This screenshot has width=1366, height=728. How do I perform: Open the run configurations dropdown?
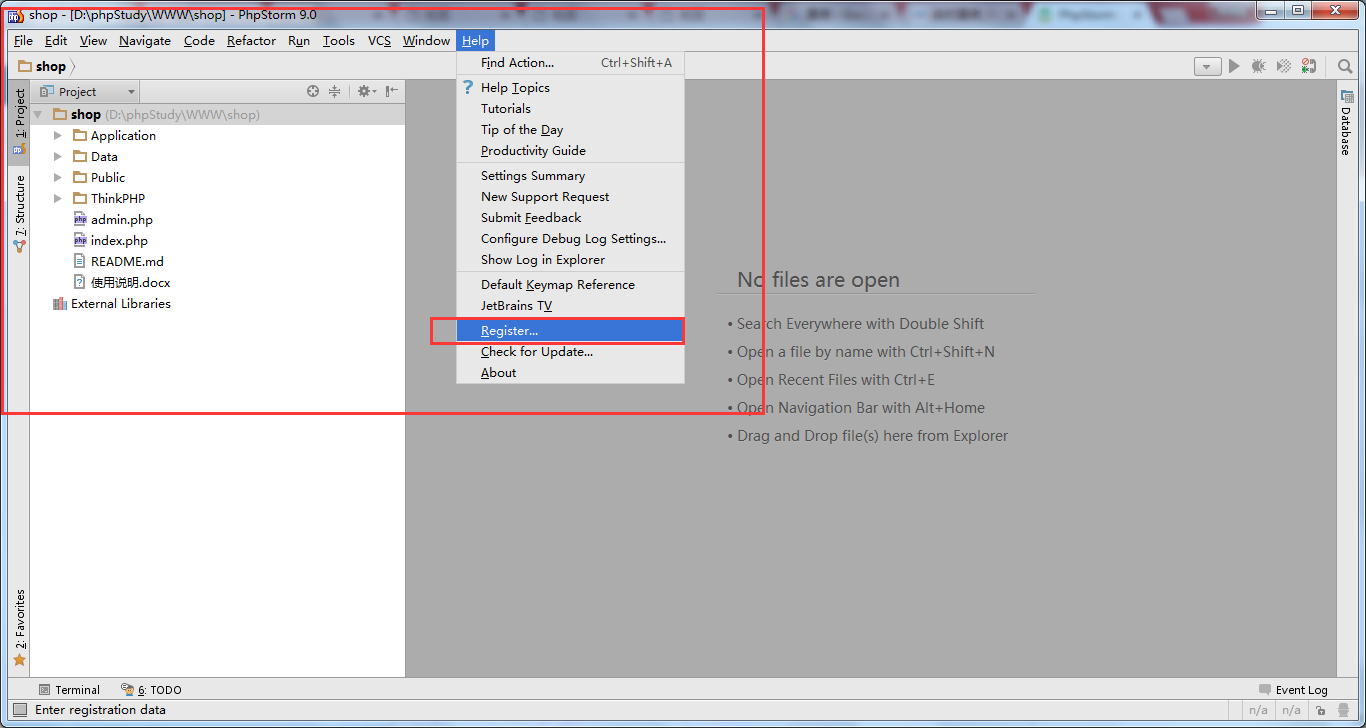point(1207,66)
